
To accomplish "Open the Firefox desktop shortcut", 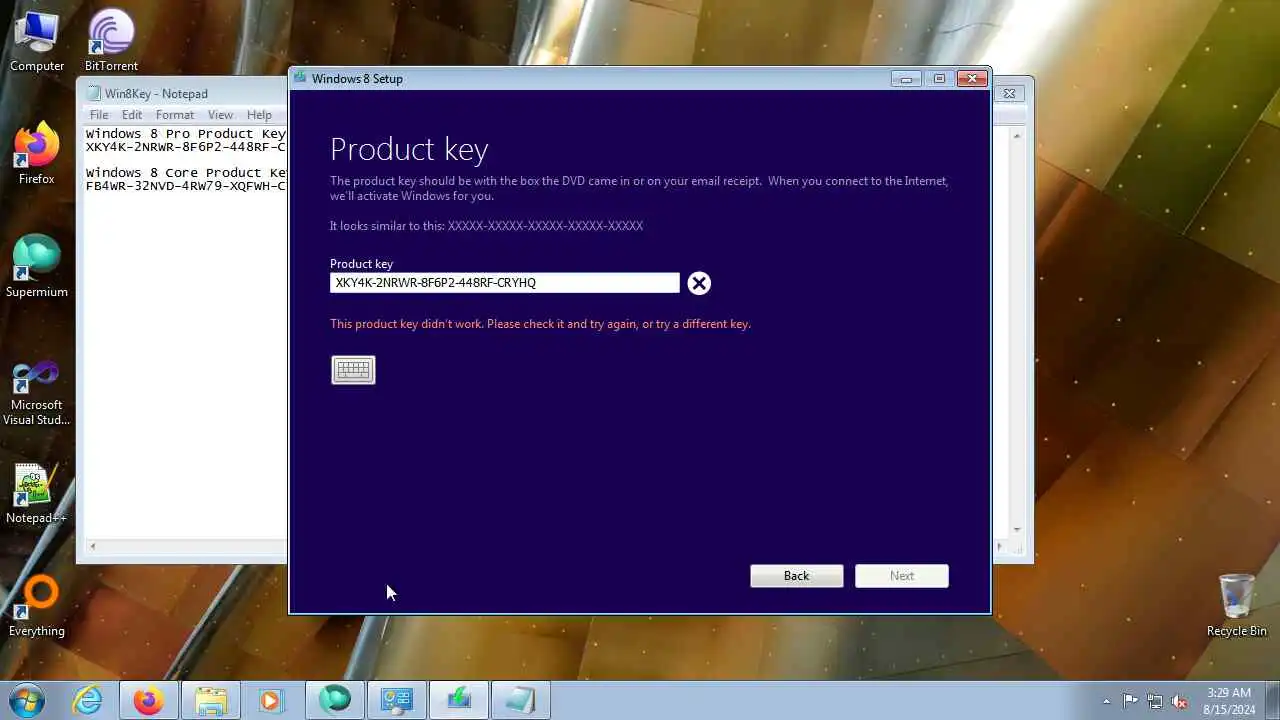I will (37, 153).
